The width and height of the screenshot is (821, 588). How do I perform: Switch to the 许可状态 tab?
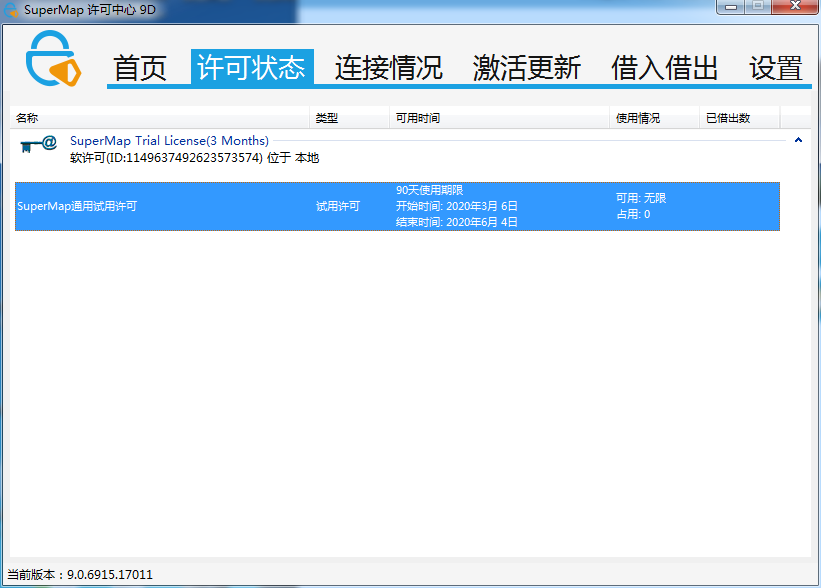252,67
